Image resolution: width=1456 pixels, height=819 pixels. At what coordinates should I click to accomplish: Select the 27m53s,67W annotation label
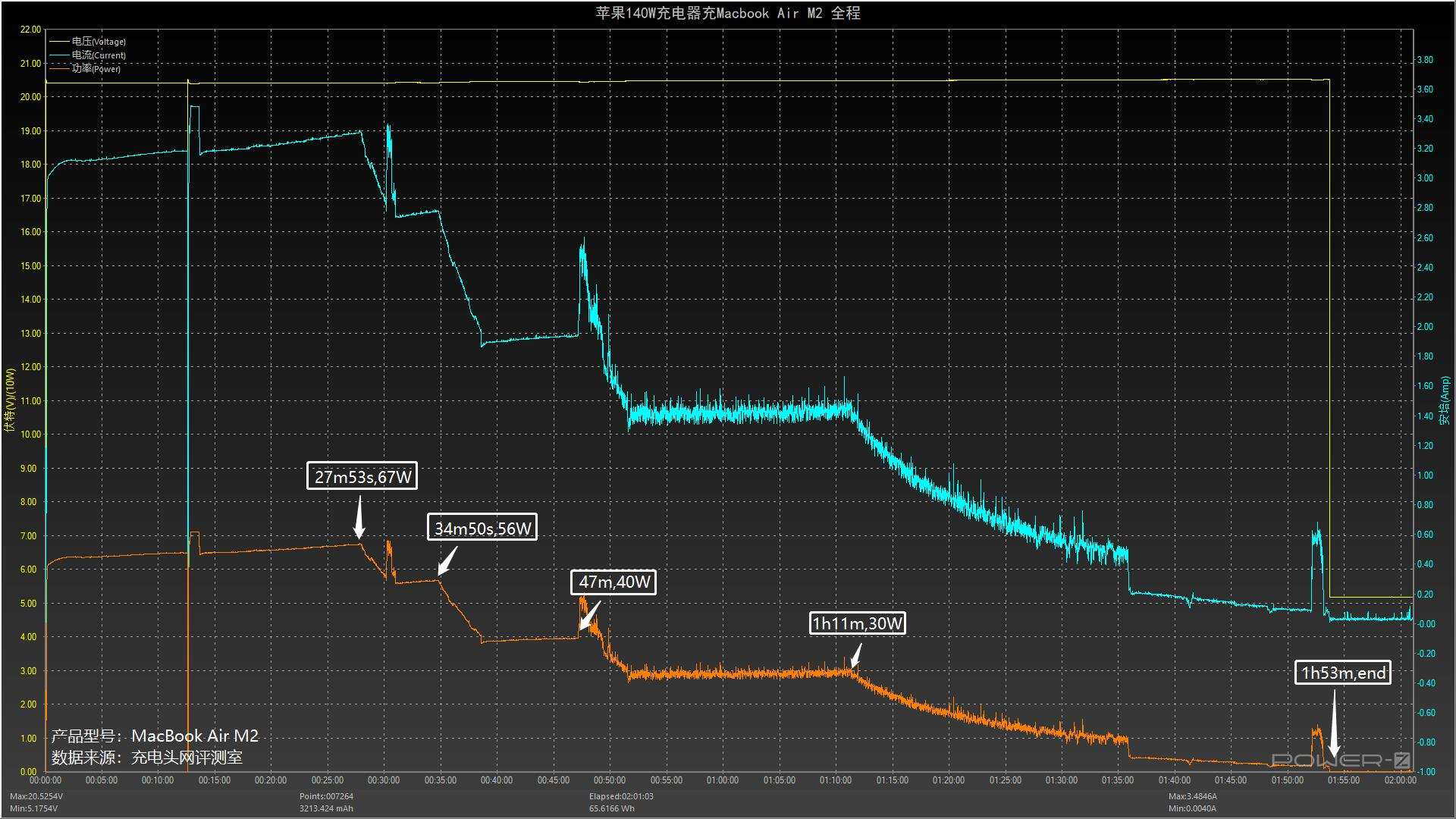362,476
